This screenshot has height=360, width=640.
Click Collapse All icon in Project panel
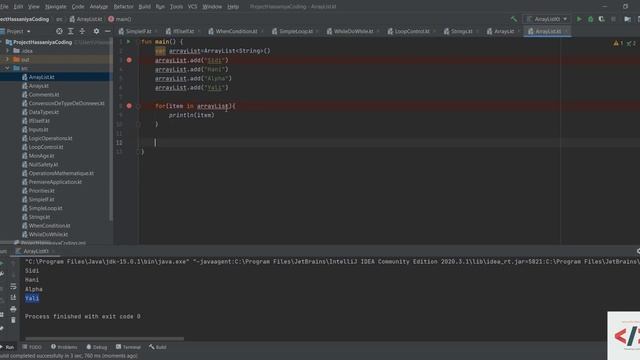[82, 31]
